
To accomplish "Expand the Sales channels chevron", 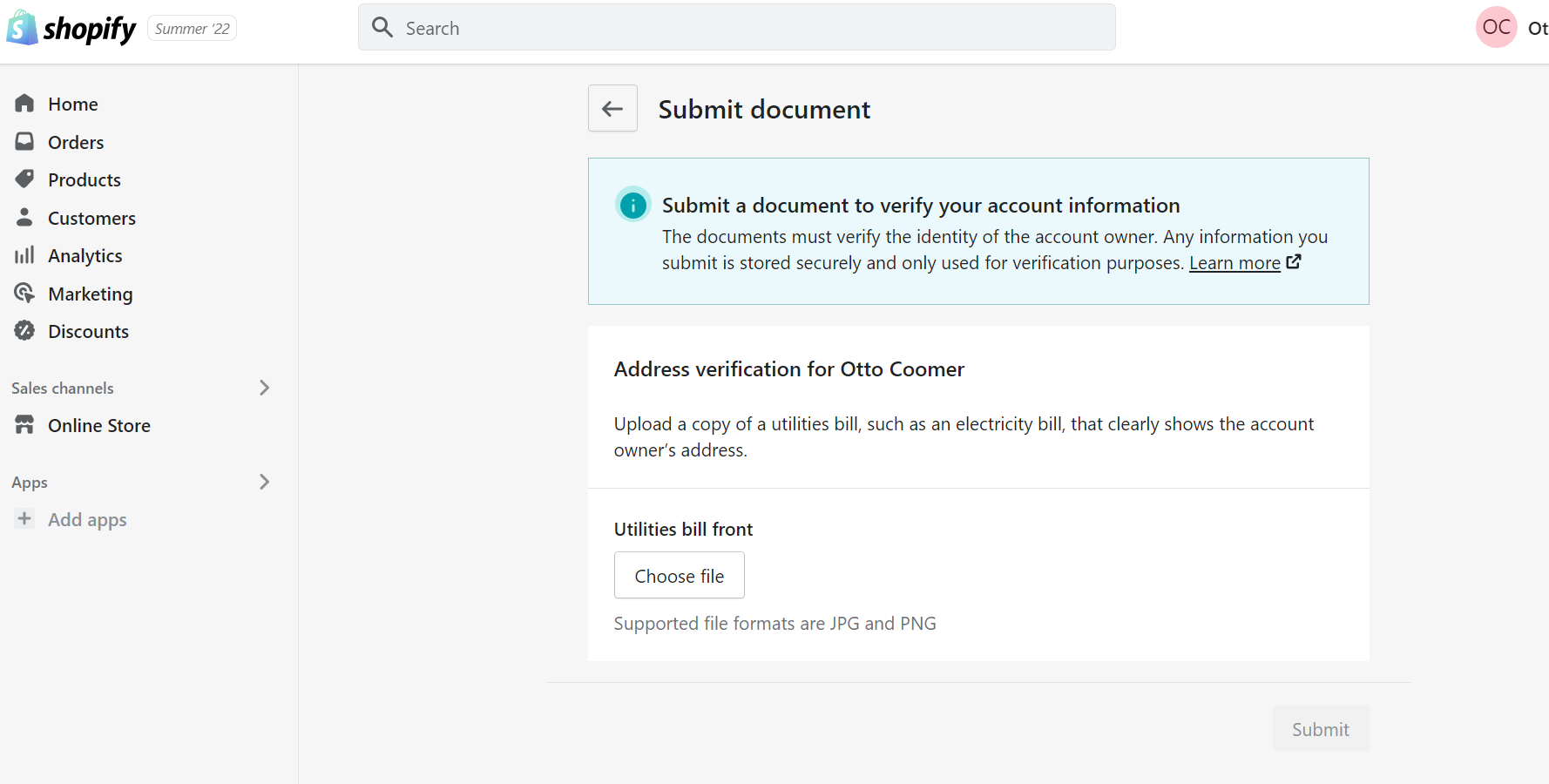I will pyautogui.click(x=264, y=388).
